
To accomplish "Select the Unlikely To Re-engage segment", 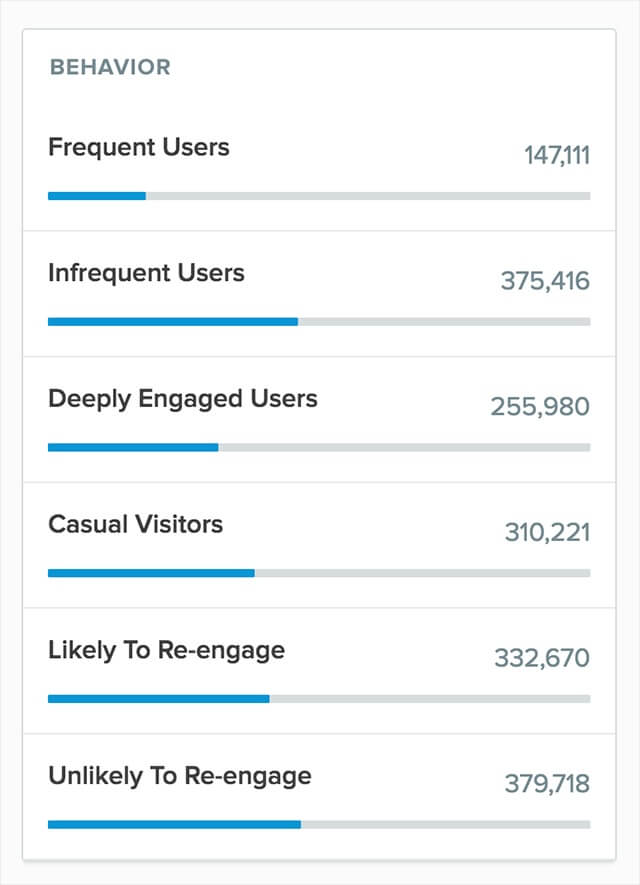I will click(x=178, y=775).
